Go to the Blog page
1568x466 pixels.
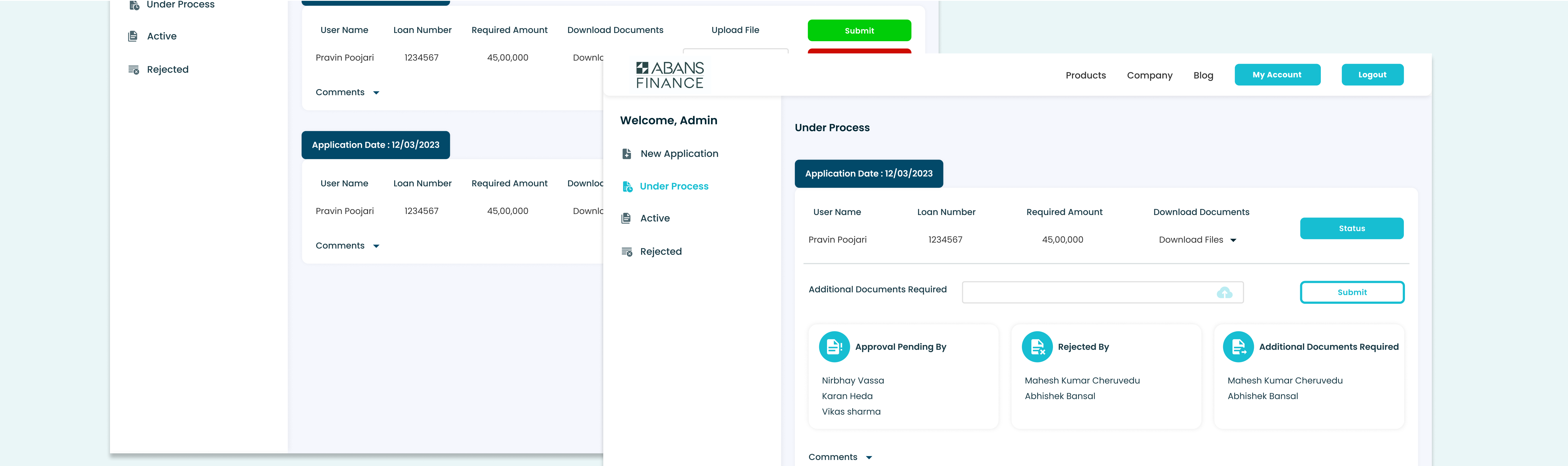(x=1203, y=75)
